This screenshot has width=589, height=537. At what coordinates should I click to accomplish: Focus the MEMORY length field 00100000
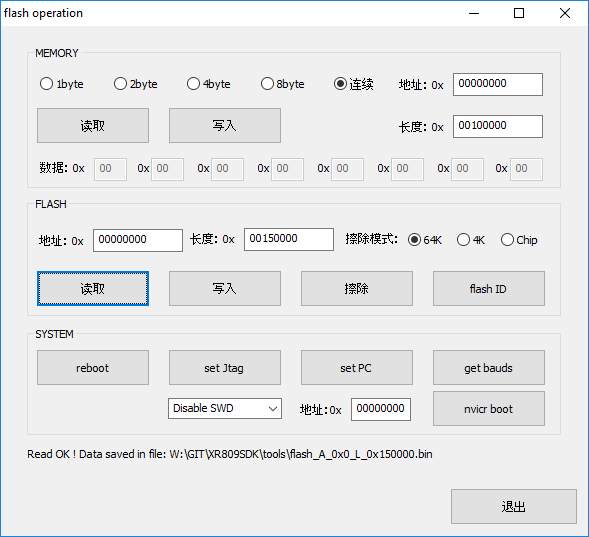[498, 127]
